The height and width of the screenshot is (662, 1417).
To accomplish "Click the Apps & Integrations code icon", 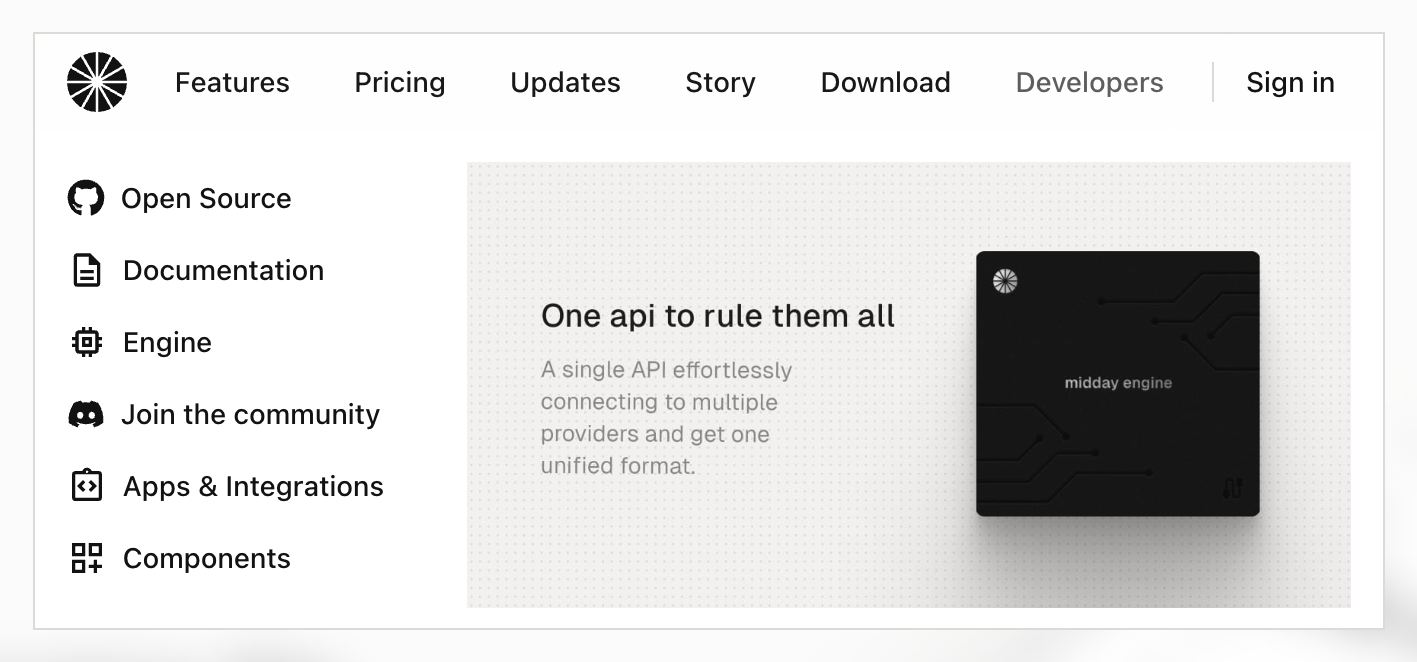I will pyautogui.click(x=87, y=486).
